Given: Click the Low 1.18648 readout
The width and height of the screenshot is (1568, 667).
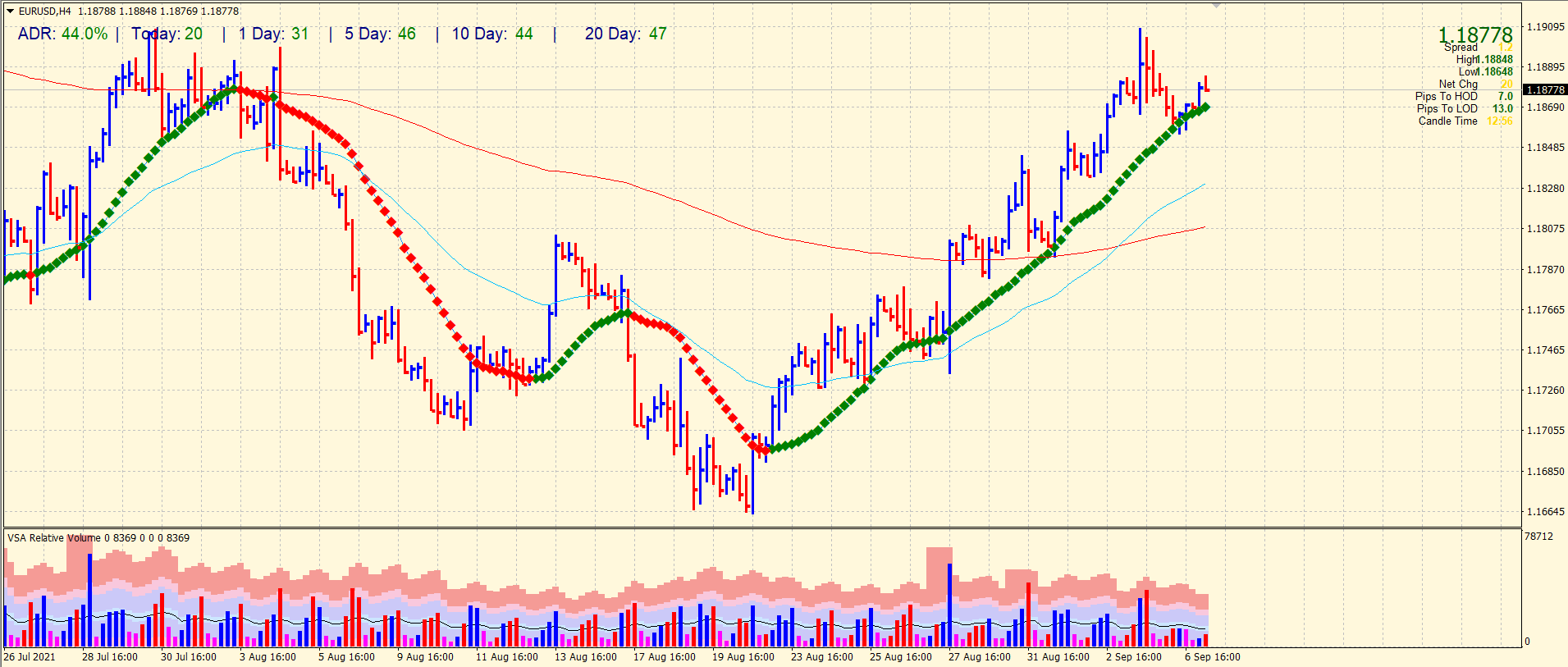Looking at the screenshot, I should click(1485, 71).
